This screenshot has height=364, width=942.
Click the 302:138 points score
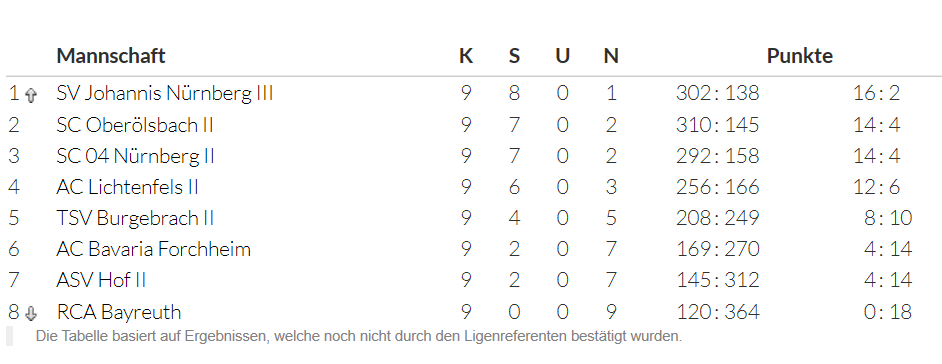[717, 93]
